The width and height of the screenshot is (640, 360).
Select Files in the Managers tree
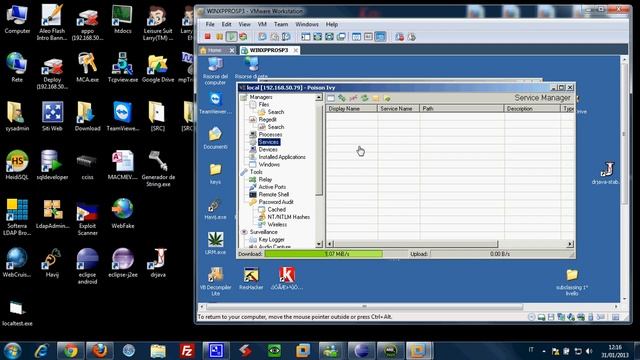pos(264,104)
